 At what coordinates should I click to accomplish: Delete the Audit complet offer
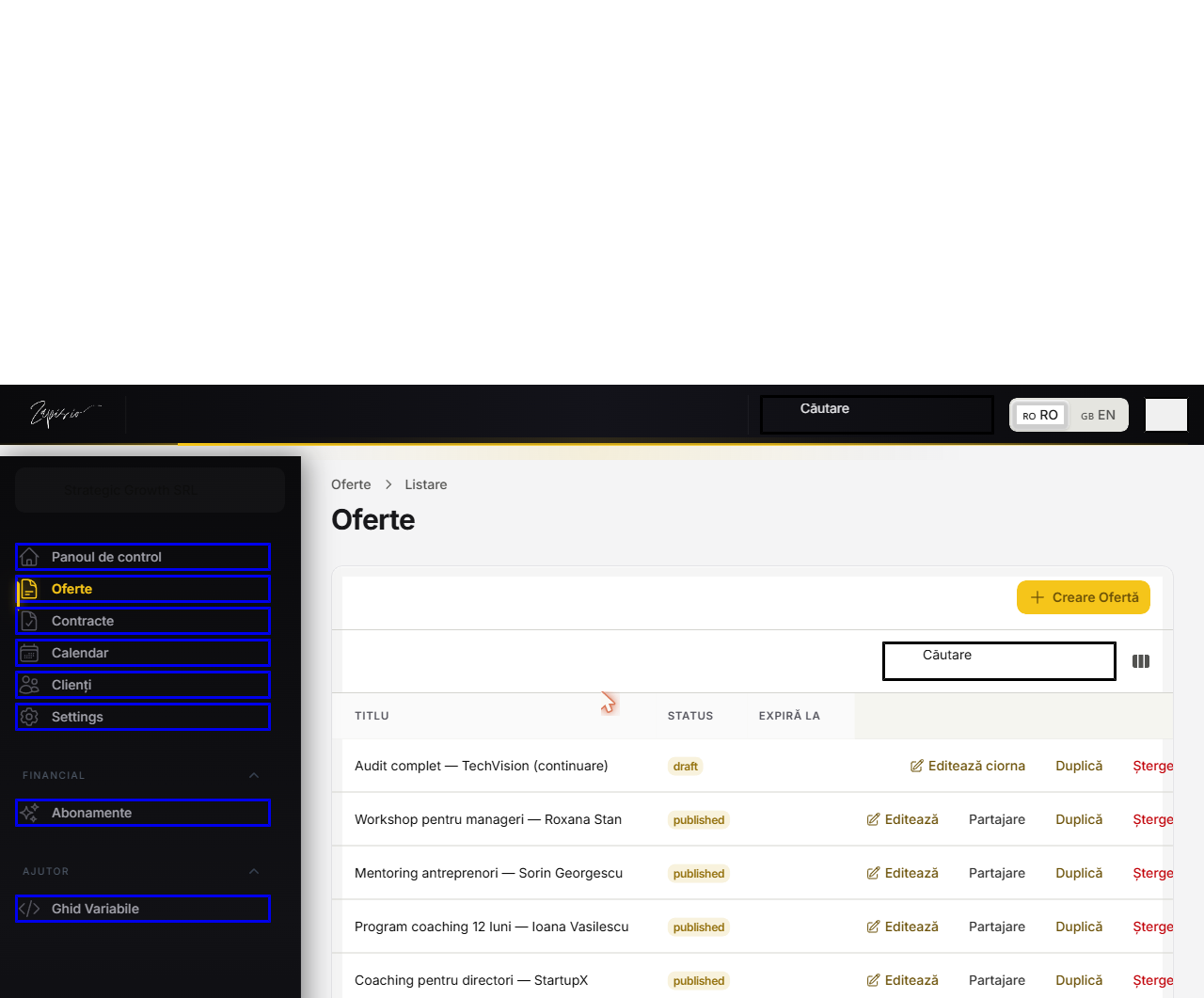point(1153,766)
